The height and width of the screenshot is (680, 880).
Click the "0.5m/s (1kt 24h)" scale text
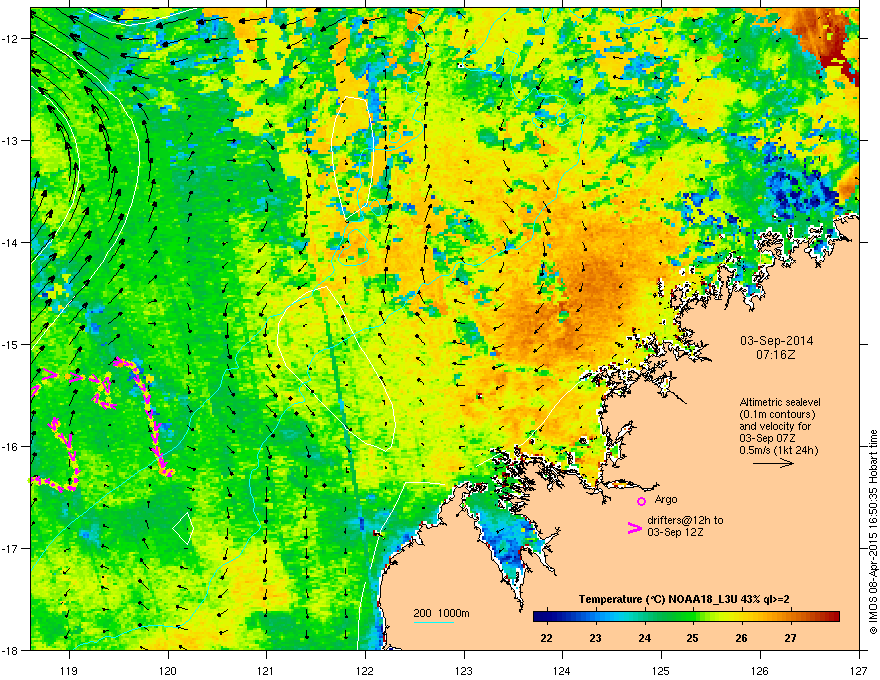[778, 450]
